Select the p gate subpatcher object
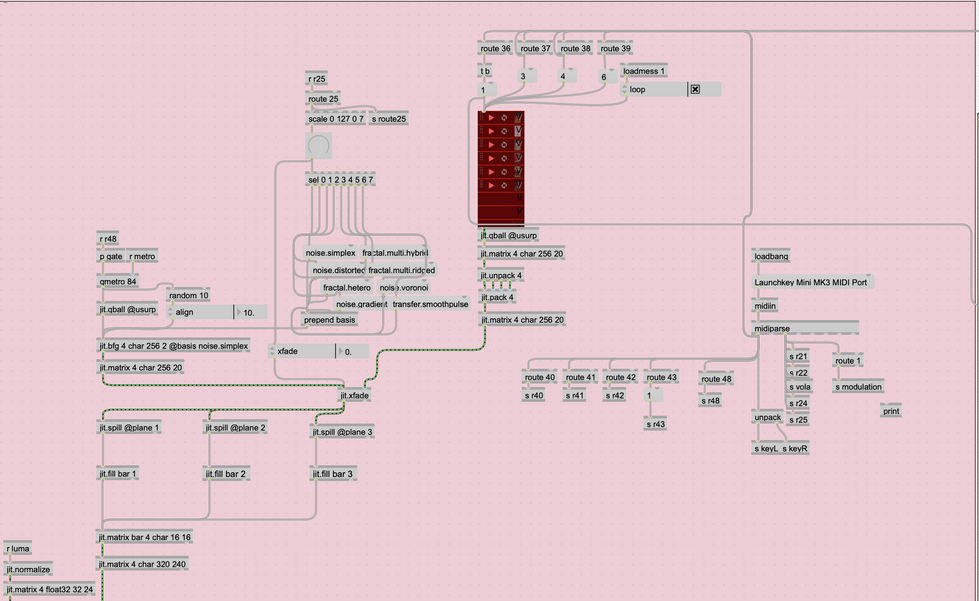 111,257
